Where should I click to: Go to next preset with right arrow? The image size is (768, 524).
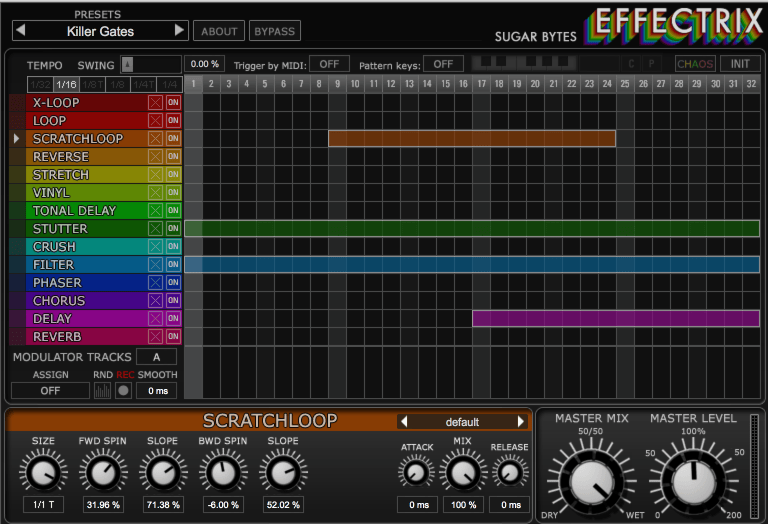pyautogui.click(x=180, y=30)
